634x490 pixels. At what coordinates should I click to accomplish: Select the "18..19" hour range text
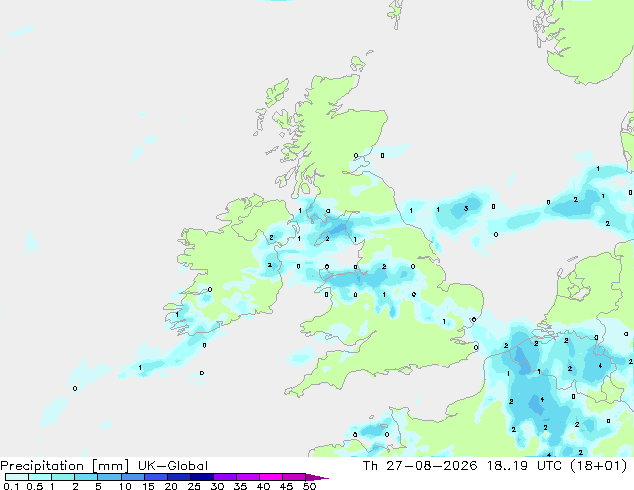click(507, 466)
